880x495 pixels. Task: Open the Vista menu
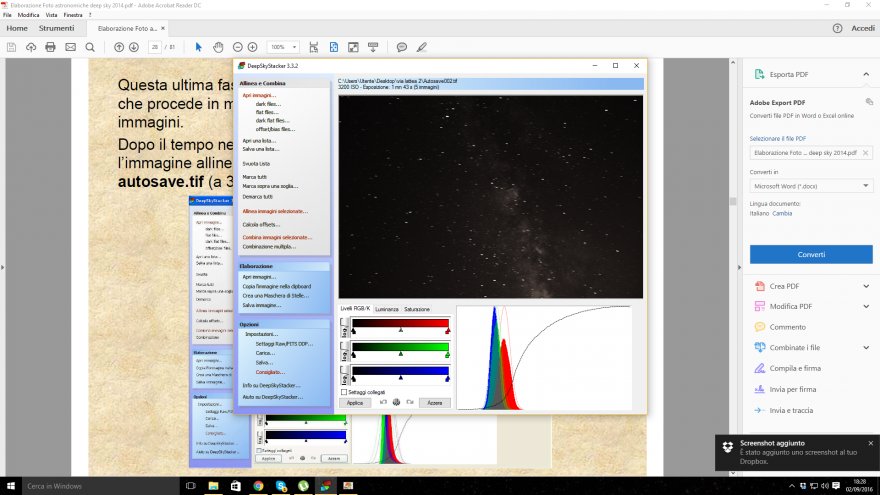click(51, 15)
